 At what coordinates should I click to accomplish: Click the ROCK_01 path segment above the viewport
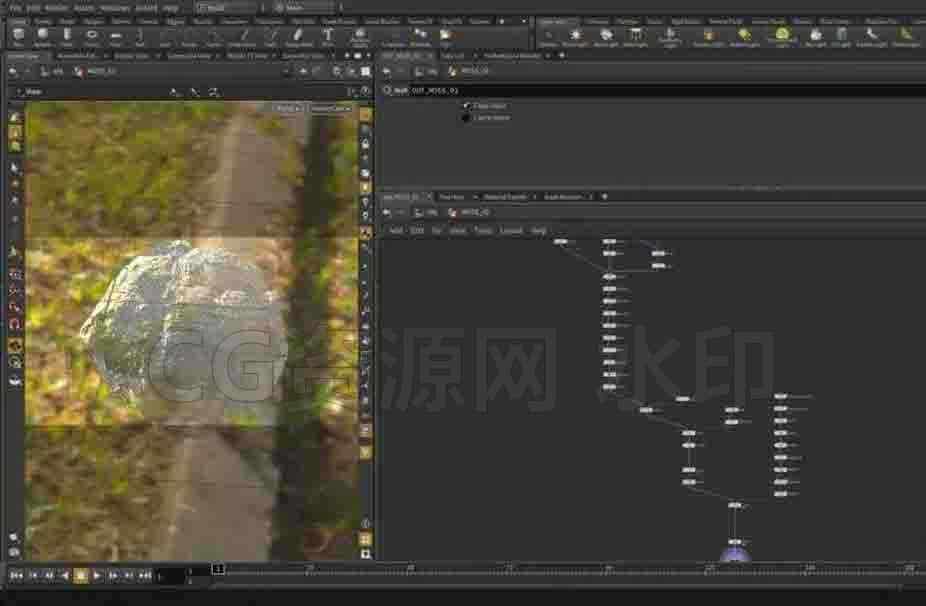click(x=96, y=72)
